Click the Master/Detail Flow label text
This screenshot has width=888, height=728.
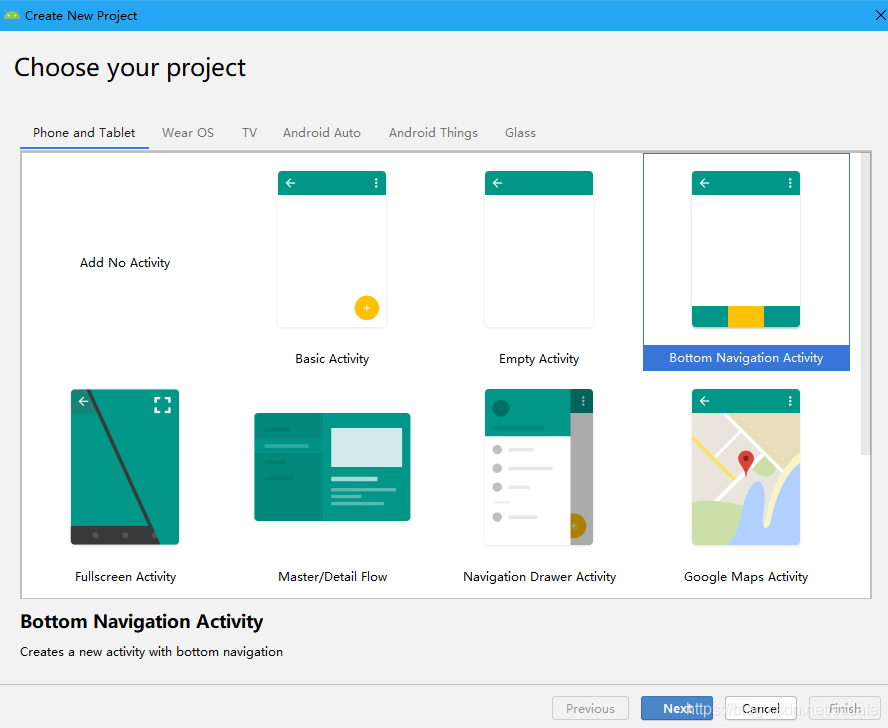(332, 577)
